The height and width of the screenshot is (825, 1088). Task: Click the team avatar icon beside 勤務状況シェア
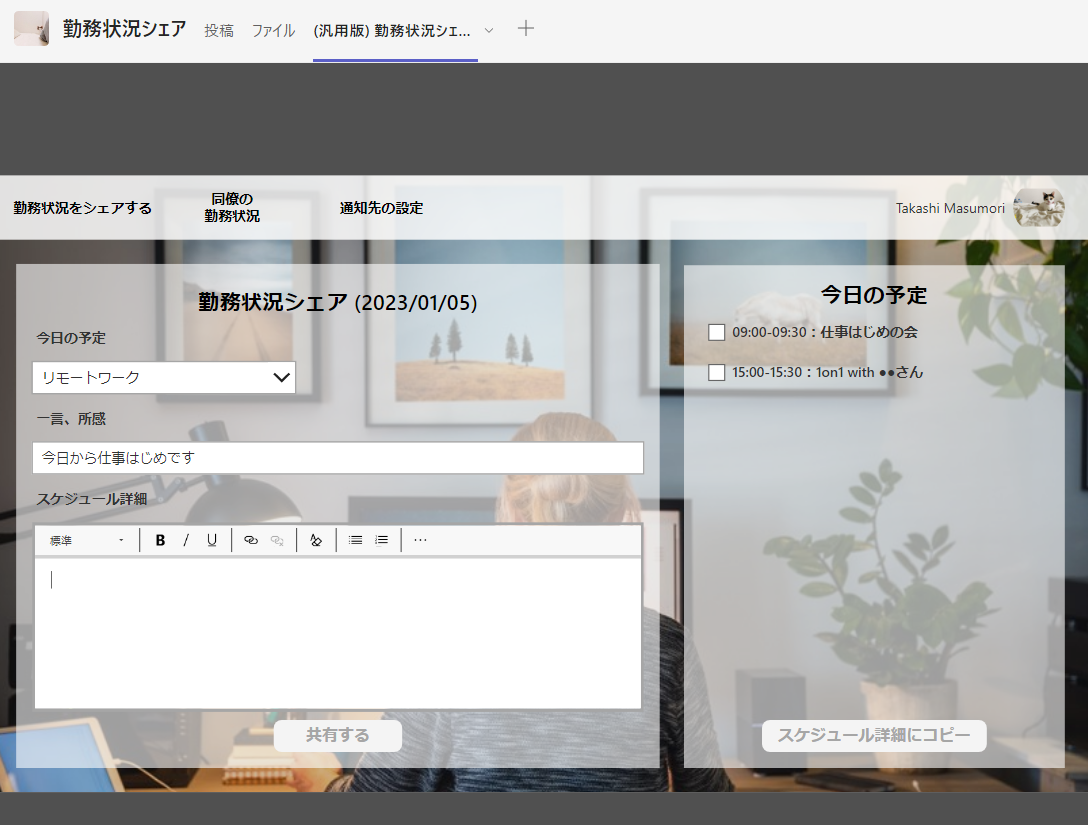point(31,29)
